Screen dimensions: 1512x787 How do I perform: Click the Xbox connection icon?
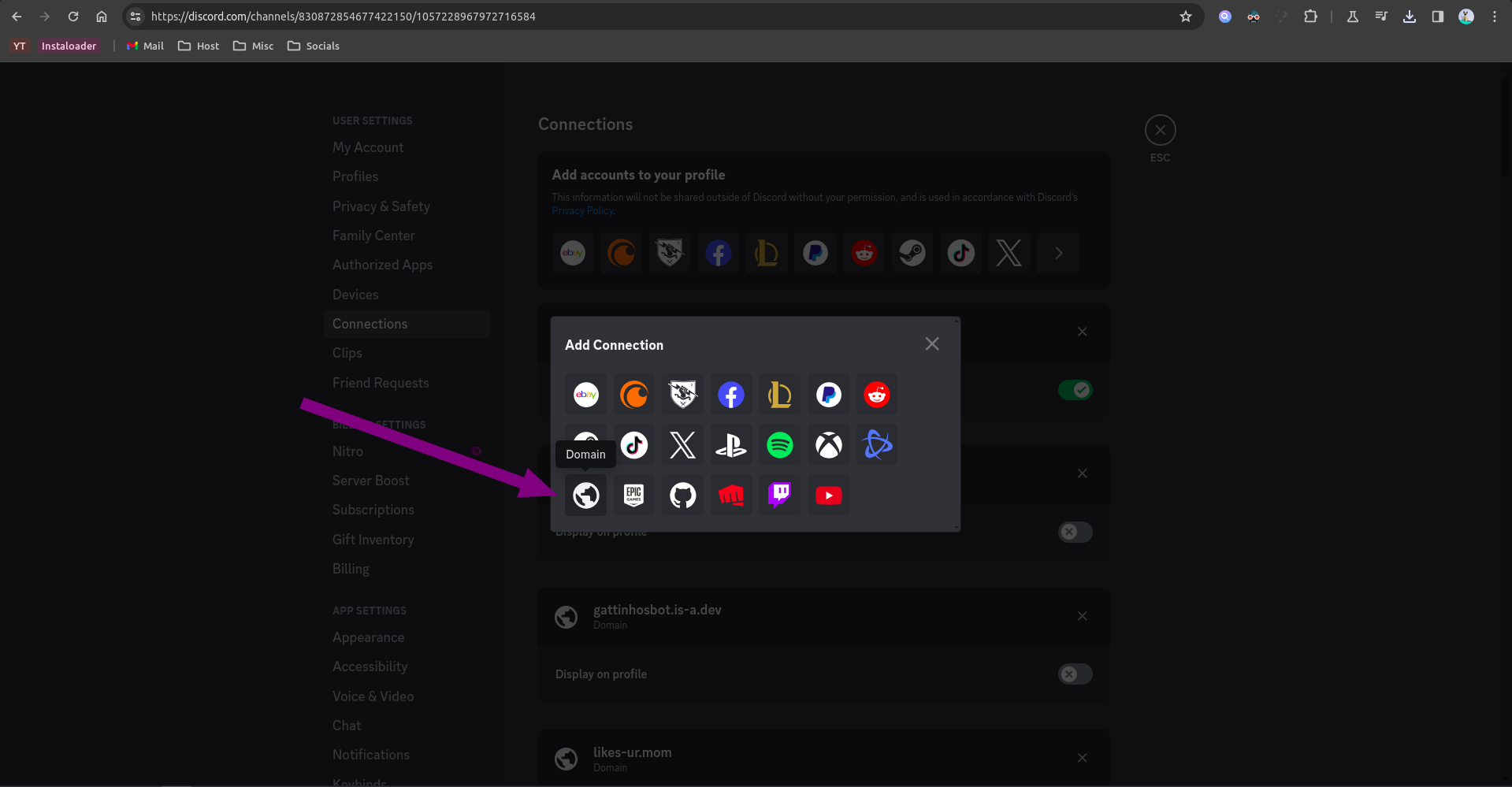828,445
